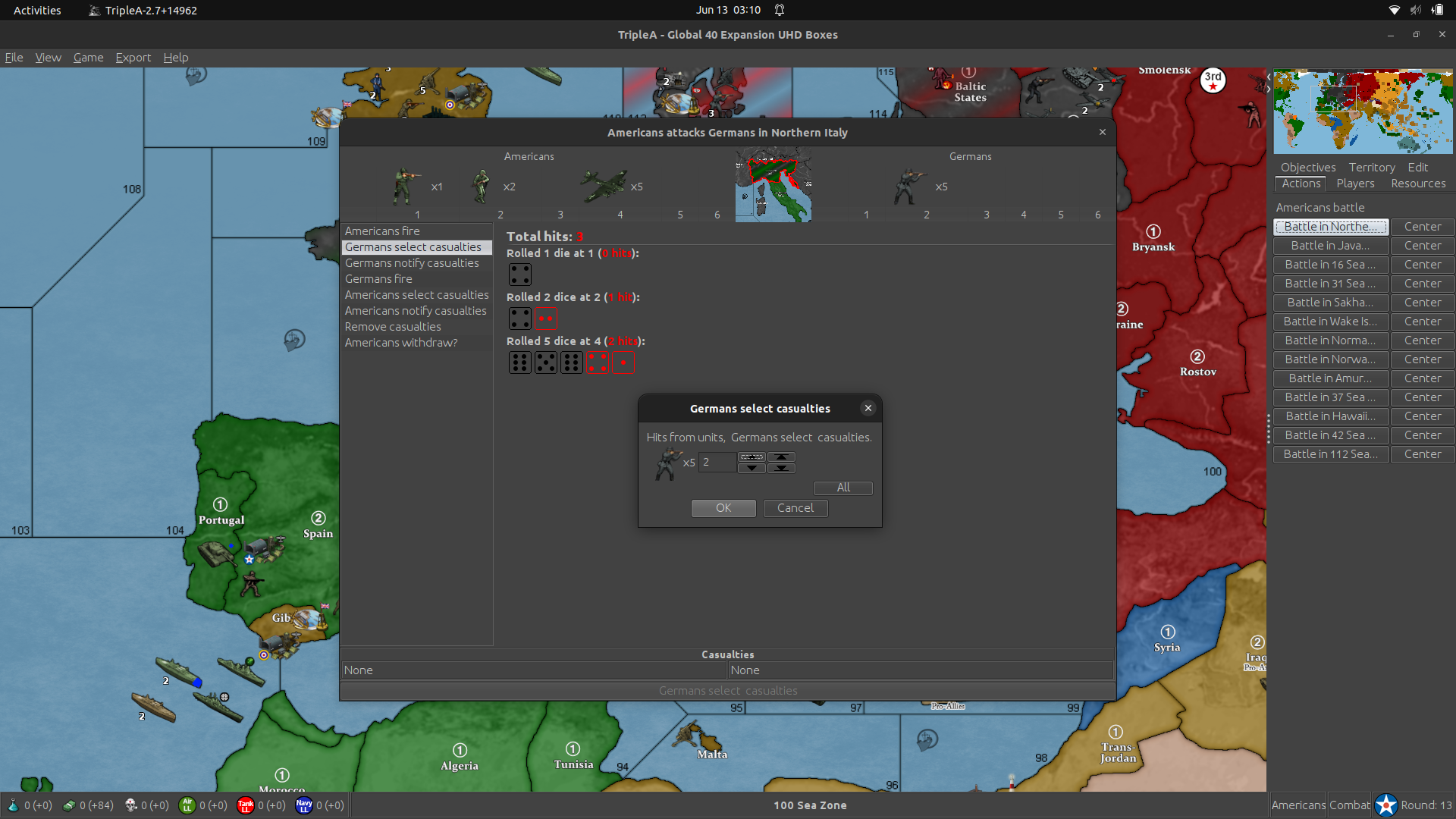The image size is (1456, 819).
Task: Increase casualty count by one
Action: point(752,457)
